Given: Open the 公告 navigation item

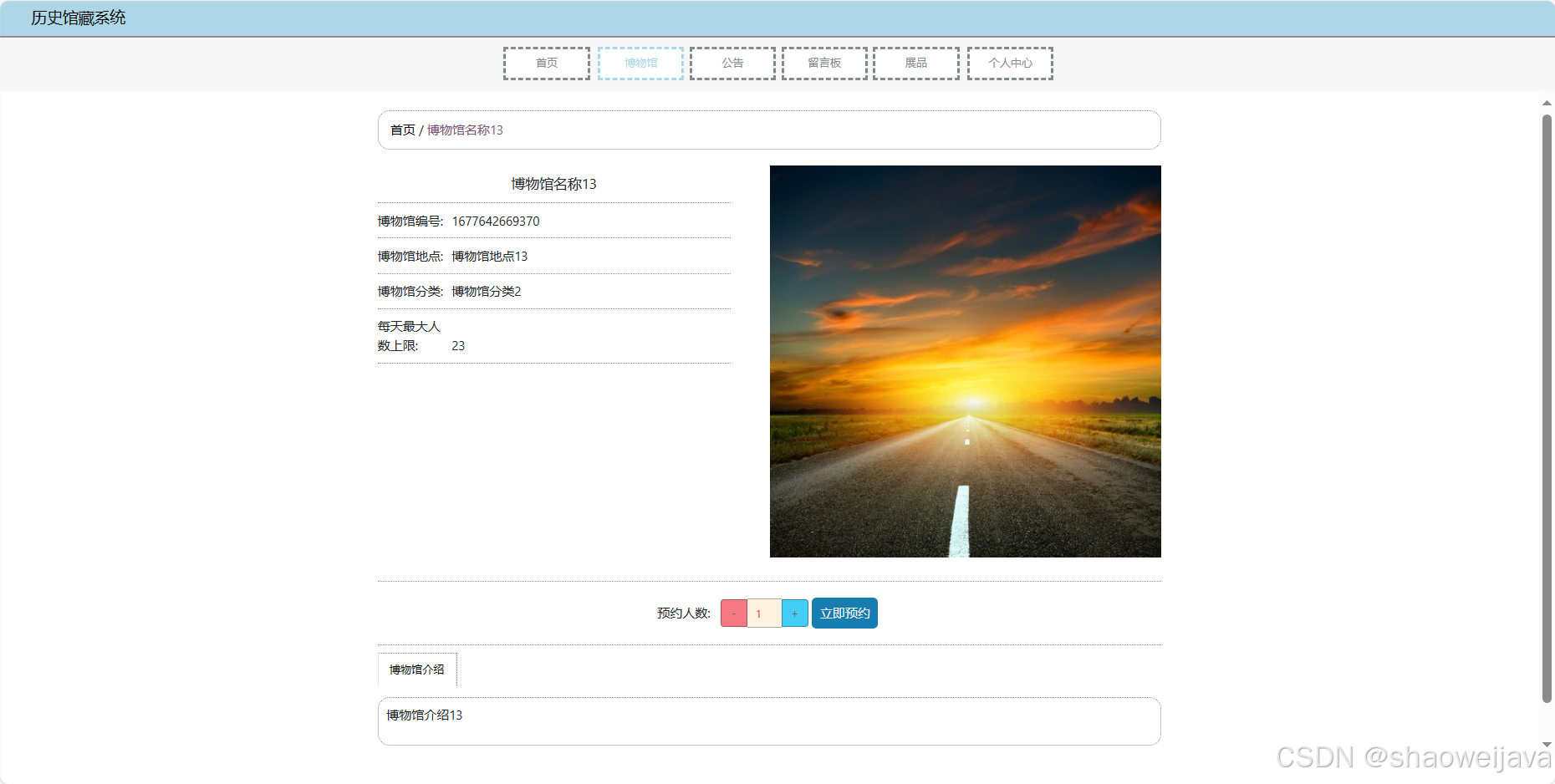Looking at the screenshot, I should [733, 64].
